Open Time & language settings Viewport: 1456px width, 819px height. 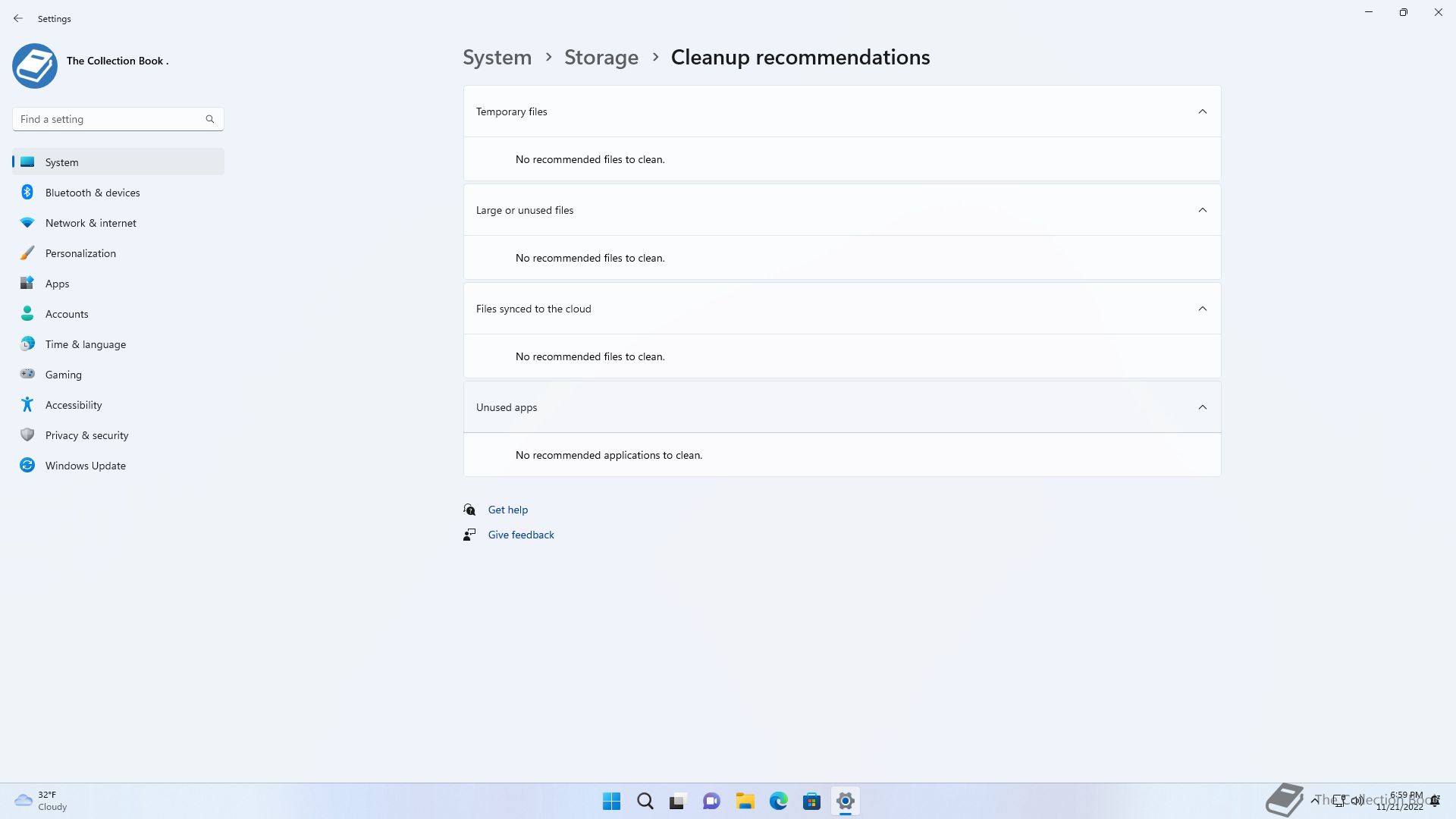point(118,344)
